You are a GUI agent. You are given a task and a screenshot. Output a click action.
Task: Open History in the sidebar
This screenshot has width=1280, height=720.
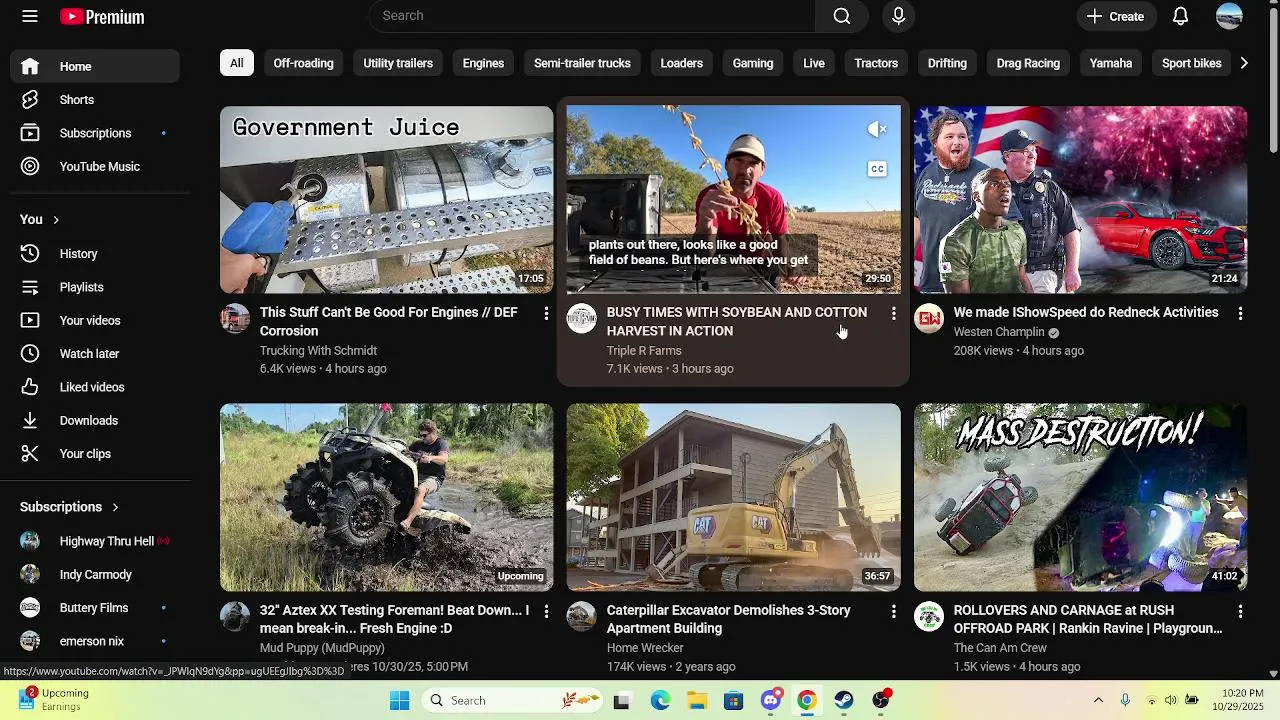point(95,254)
